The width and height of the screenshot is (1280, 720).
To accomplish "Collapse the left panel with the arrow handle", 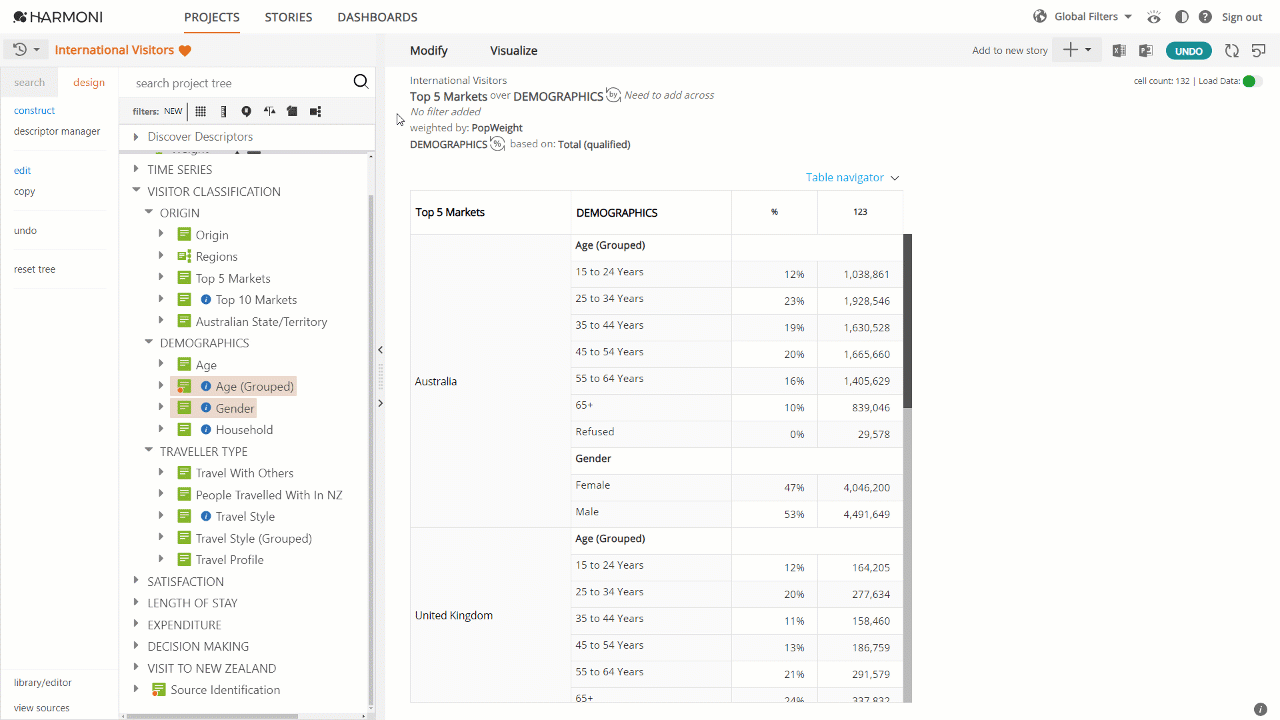I will [380, 350].
